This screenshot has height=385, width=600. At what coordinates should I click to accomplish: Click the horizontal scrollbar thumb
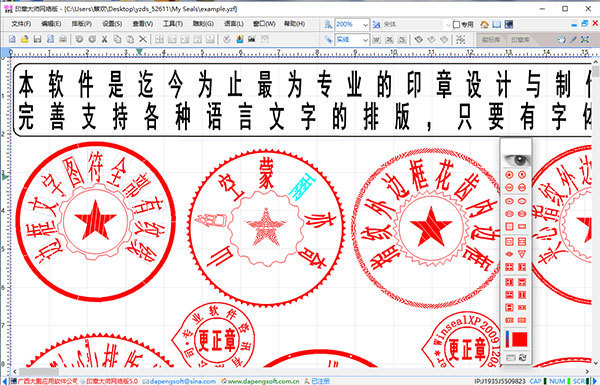pyautogui.click(x=39, y=372)
